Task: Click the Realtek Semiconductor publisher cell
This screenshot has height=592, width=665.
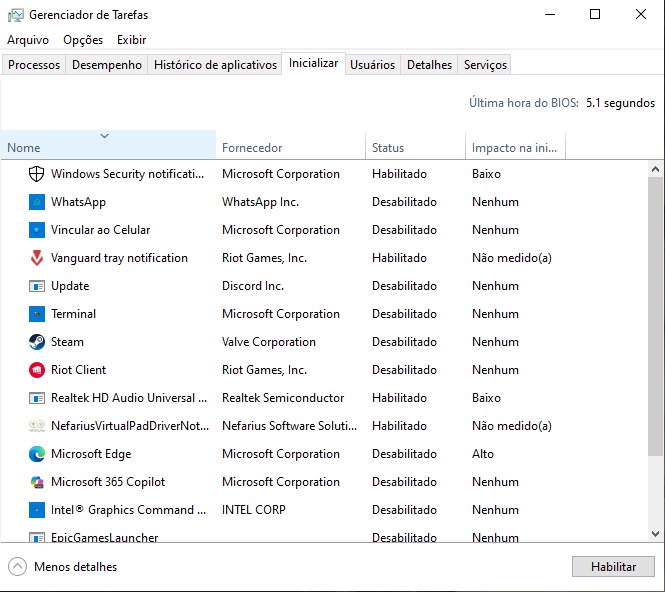Action: 283,398
